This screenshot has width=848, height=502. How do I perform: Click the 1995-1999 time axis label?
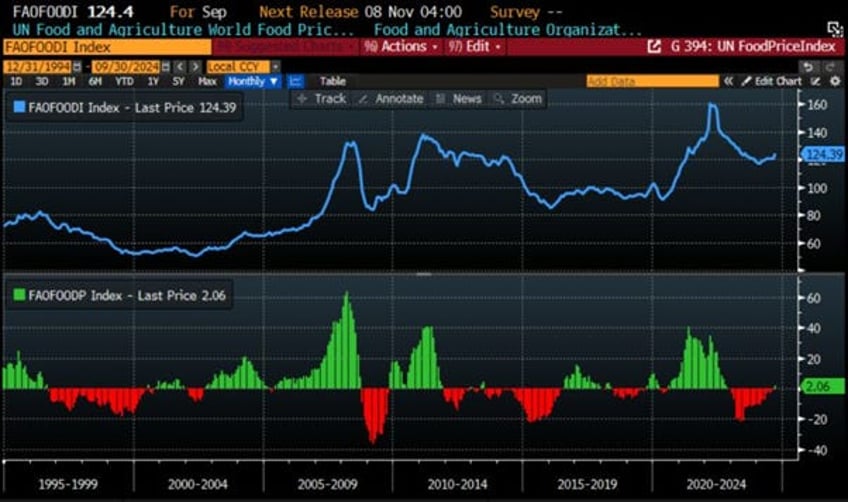68,484
